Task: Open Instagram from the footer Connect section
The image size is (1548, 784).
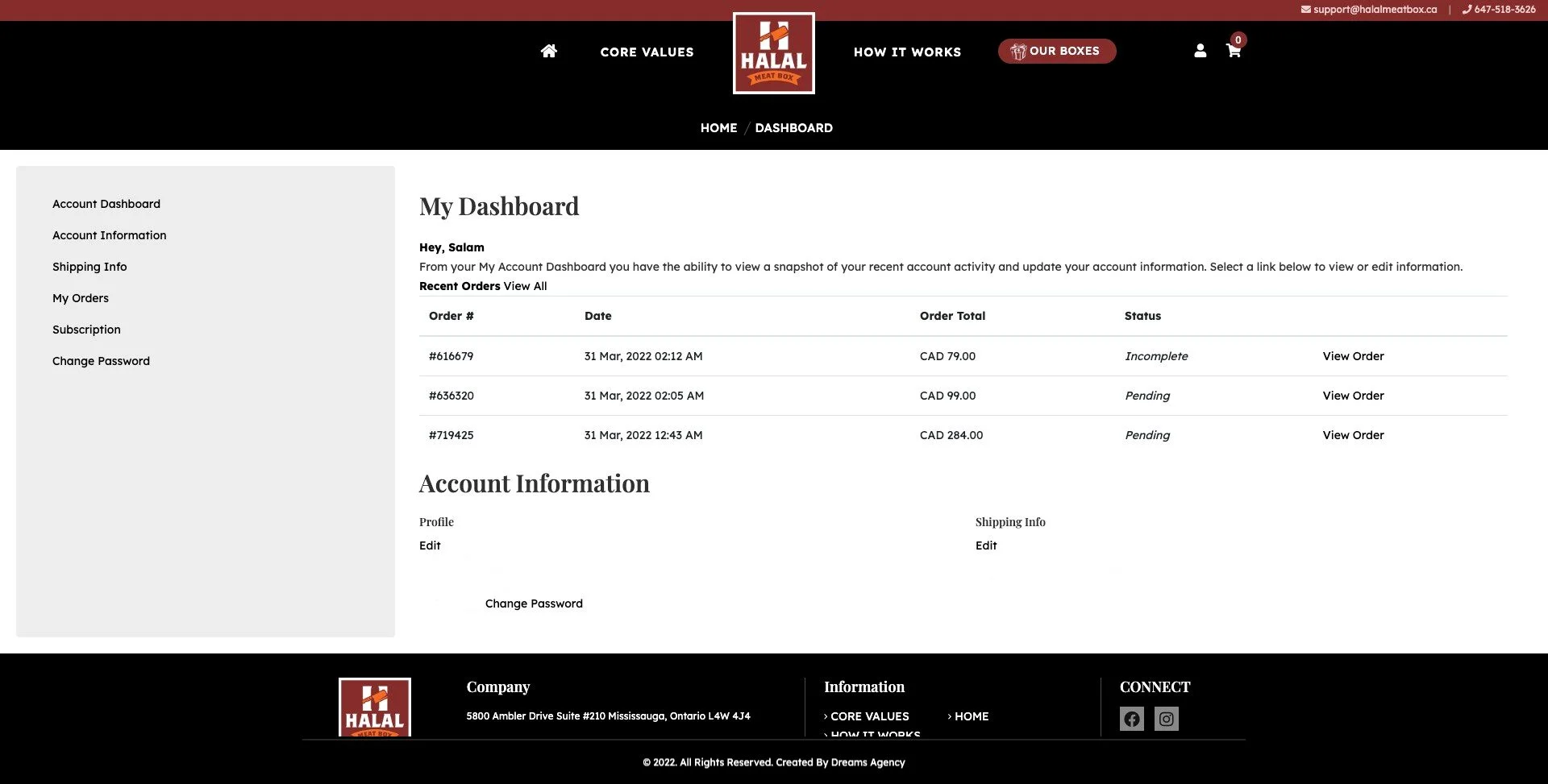Action: pos(1166,718)
